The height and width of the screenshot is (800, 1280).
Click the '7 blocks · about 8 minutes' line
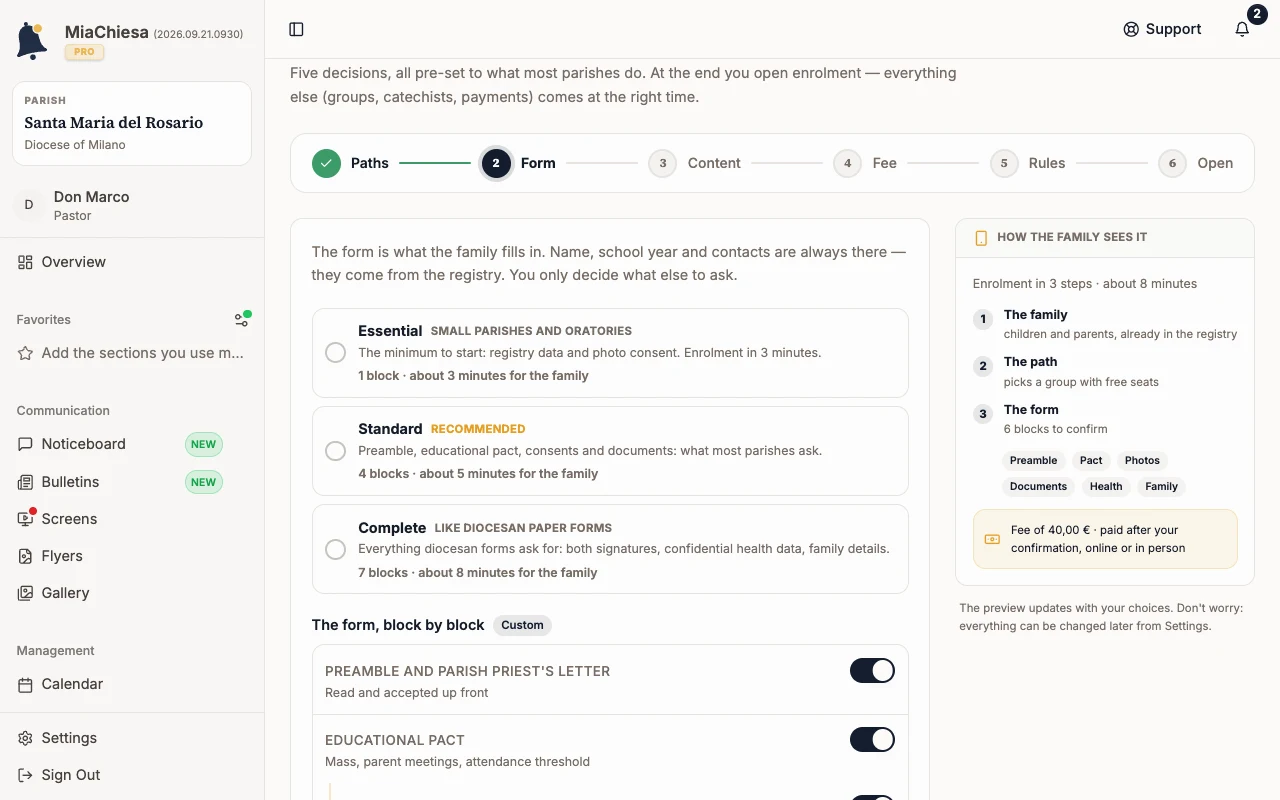478,573
